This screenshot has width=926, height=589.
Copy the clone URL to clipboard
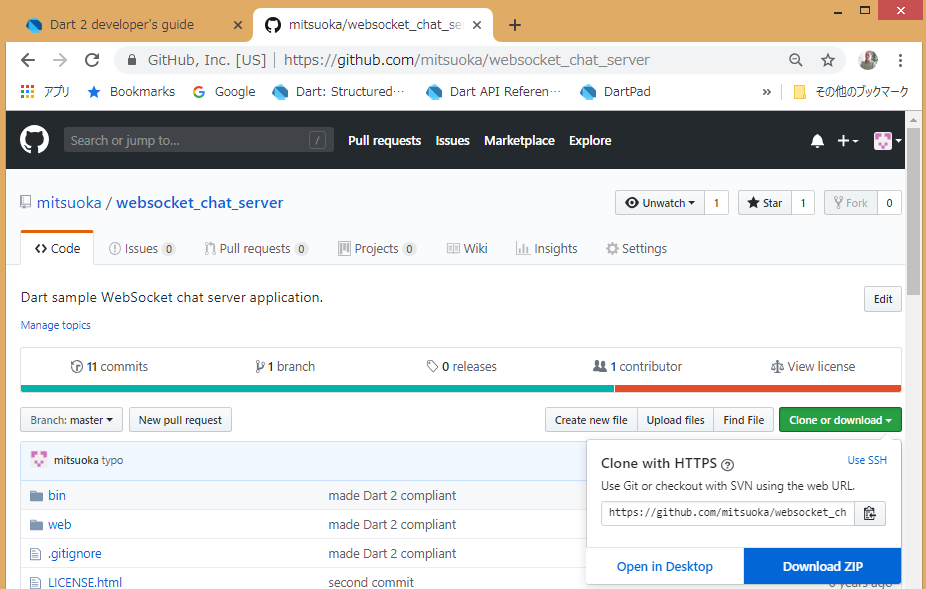point(869,513)
